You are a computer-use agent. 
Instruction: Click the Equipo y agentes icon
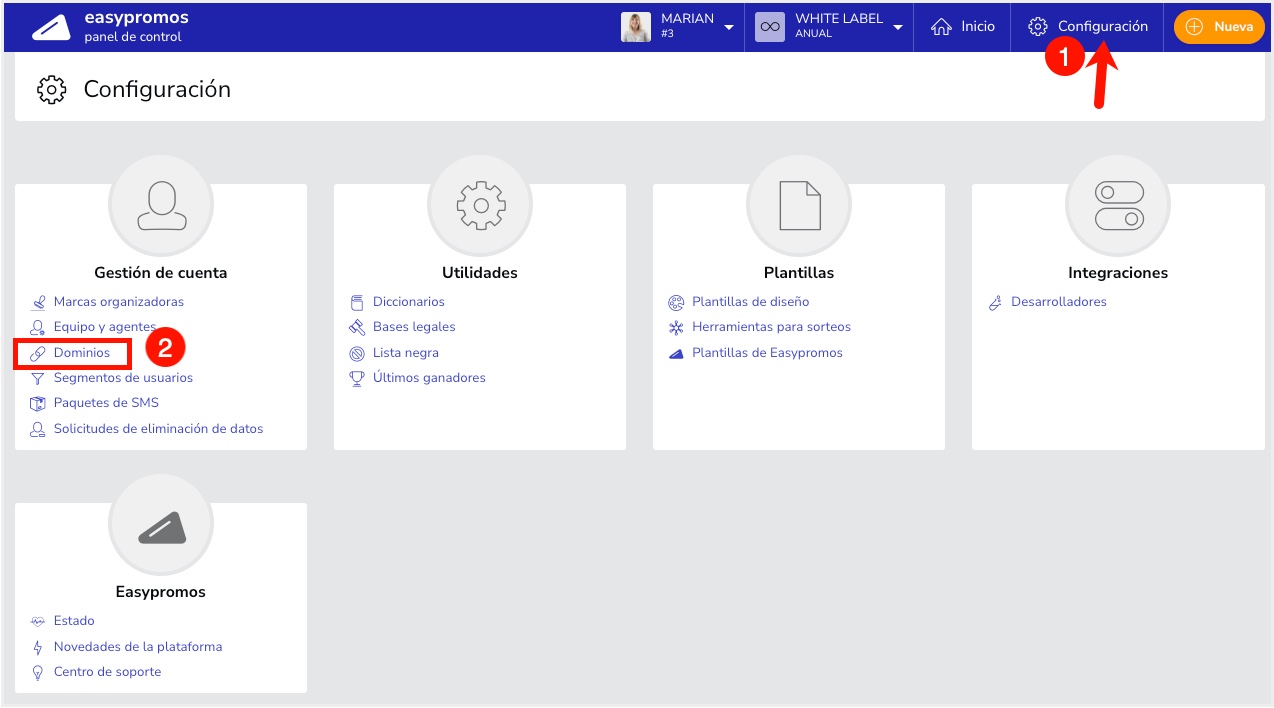click(38, 327)
